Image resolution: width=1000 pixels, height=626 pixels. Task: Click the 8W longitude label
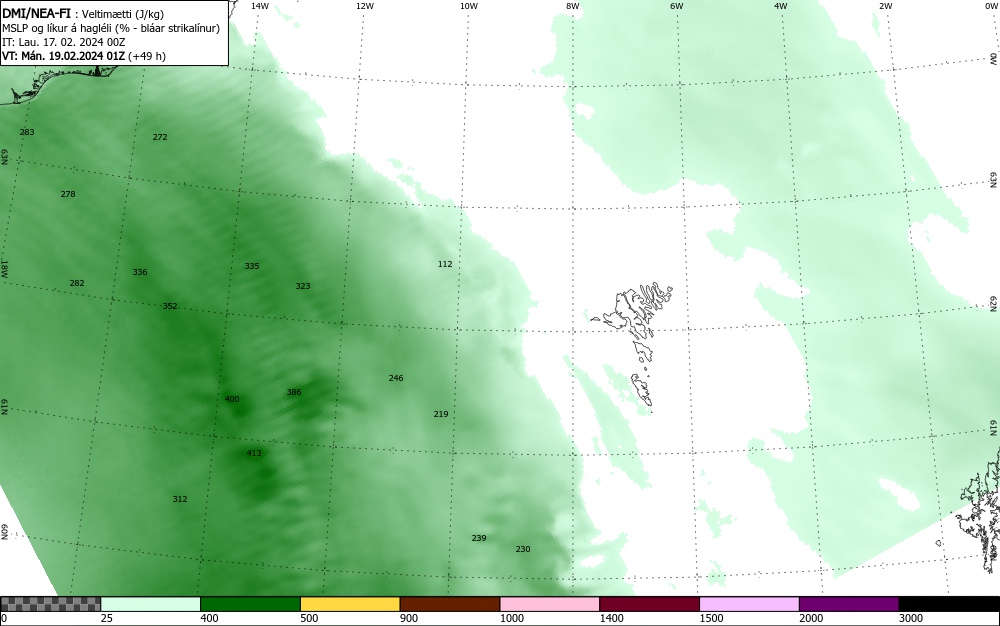coord(573,6)
